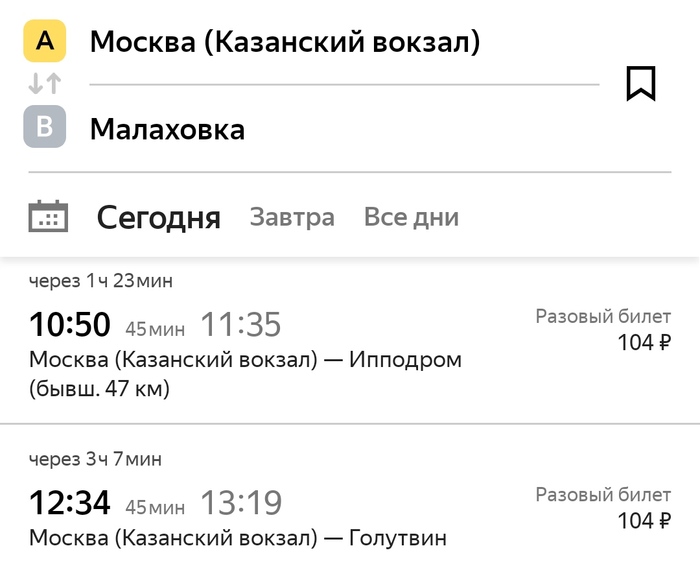
Task: Click the 11:35 arrival time
Action: 241,325
